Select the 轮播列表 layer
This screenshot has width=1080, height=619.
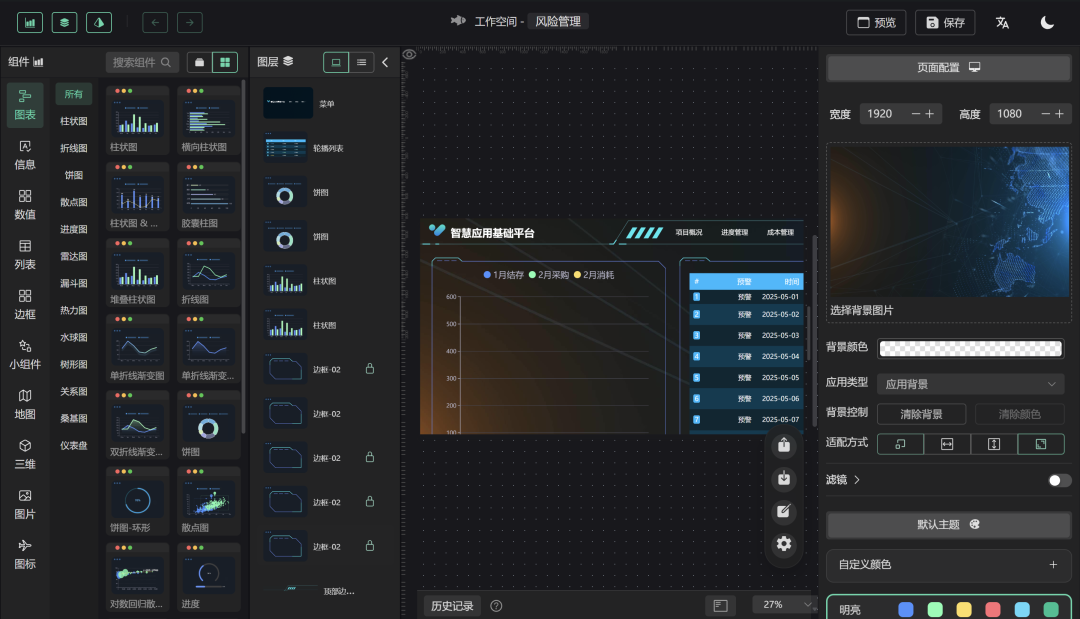(x=322, y=147)
